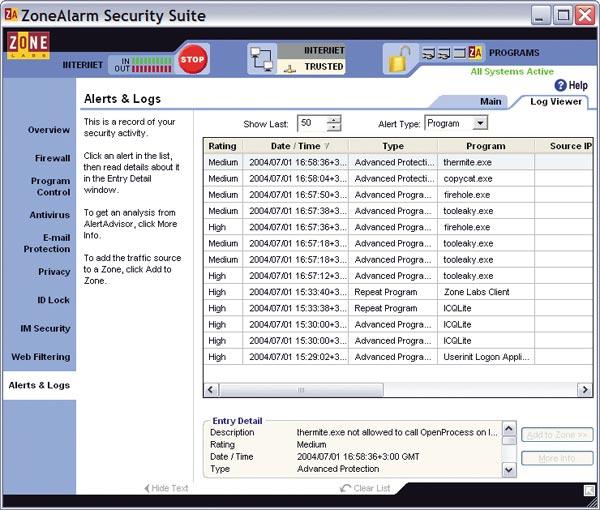
Task: Click the Show Last input field
Action: click(312, 123)
